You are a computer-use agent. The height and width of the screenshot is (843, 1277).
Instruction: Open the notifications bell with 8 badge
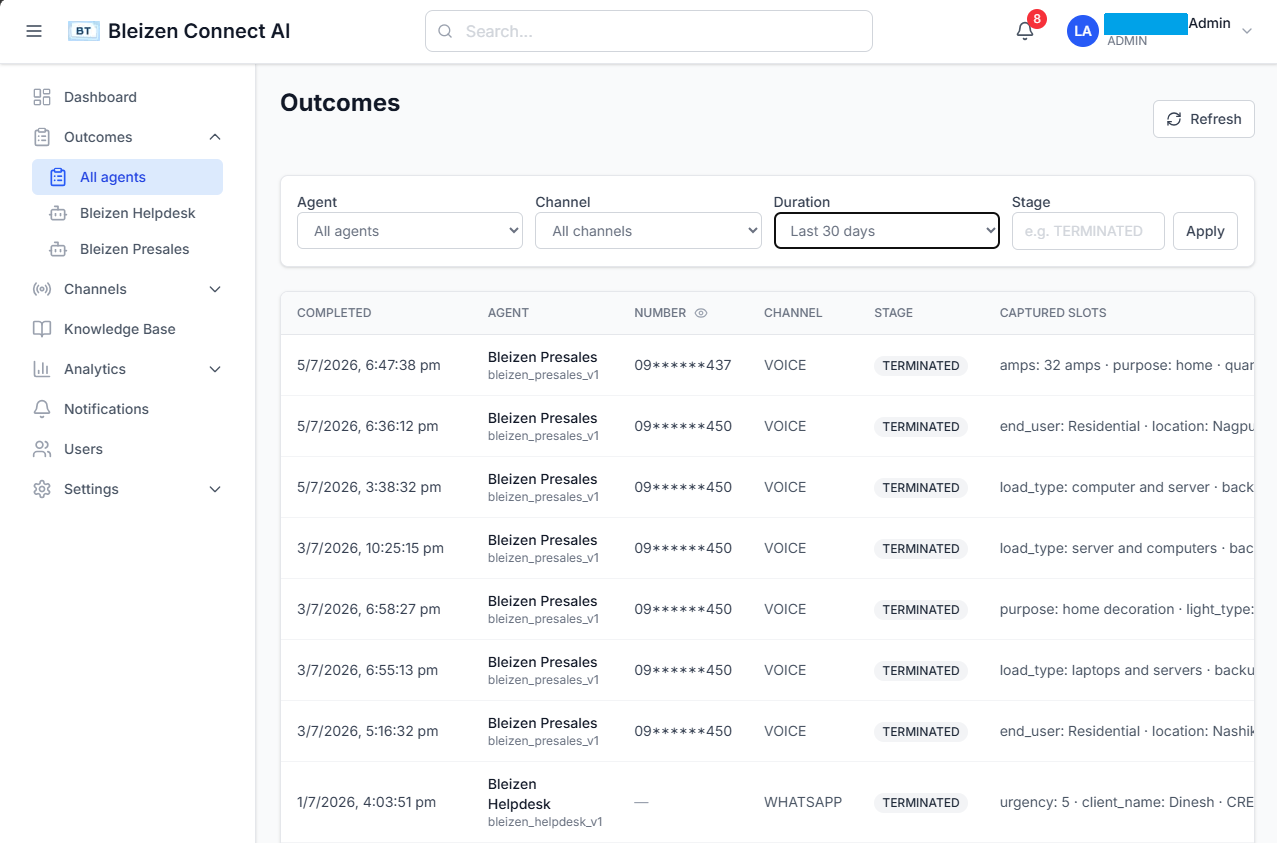(1025, 31)
